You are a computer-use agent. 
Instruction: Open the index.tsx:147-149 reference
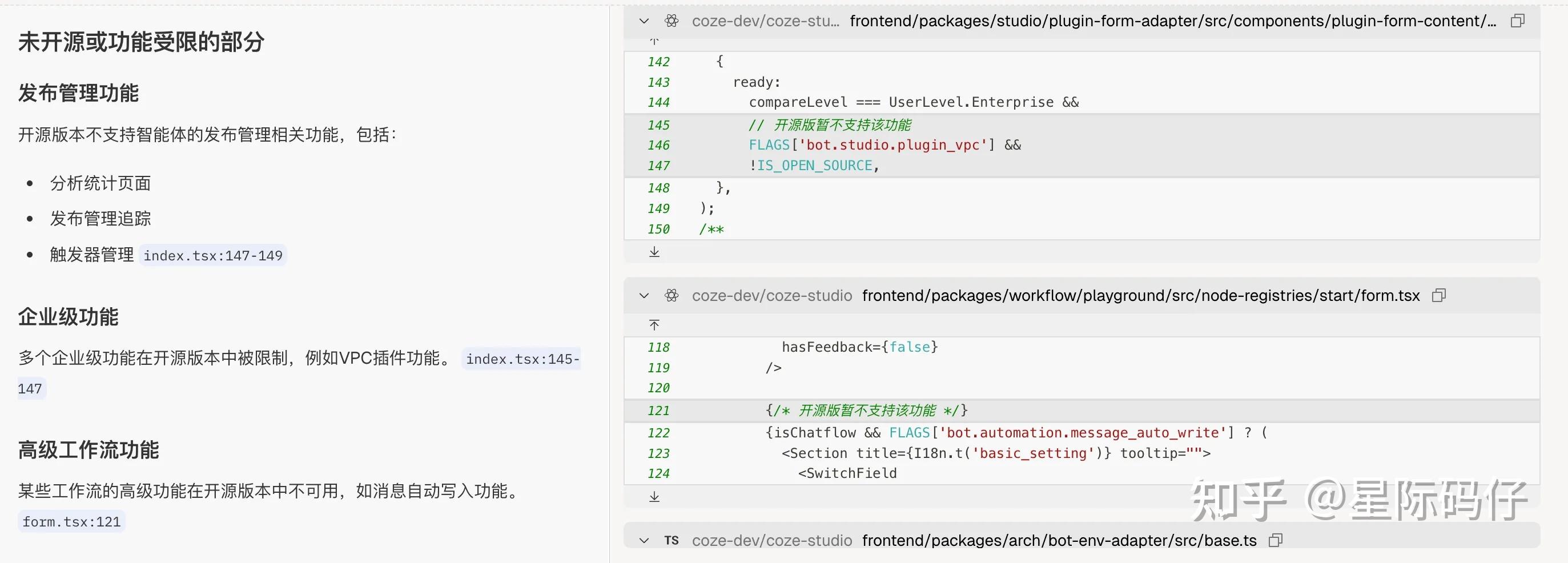[213, 256]
